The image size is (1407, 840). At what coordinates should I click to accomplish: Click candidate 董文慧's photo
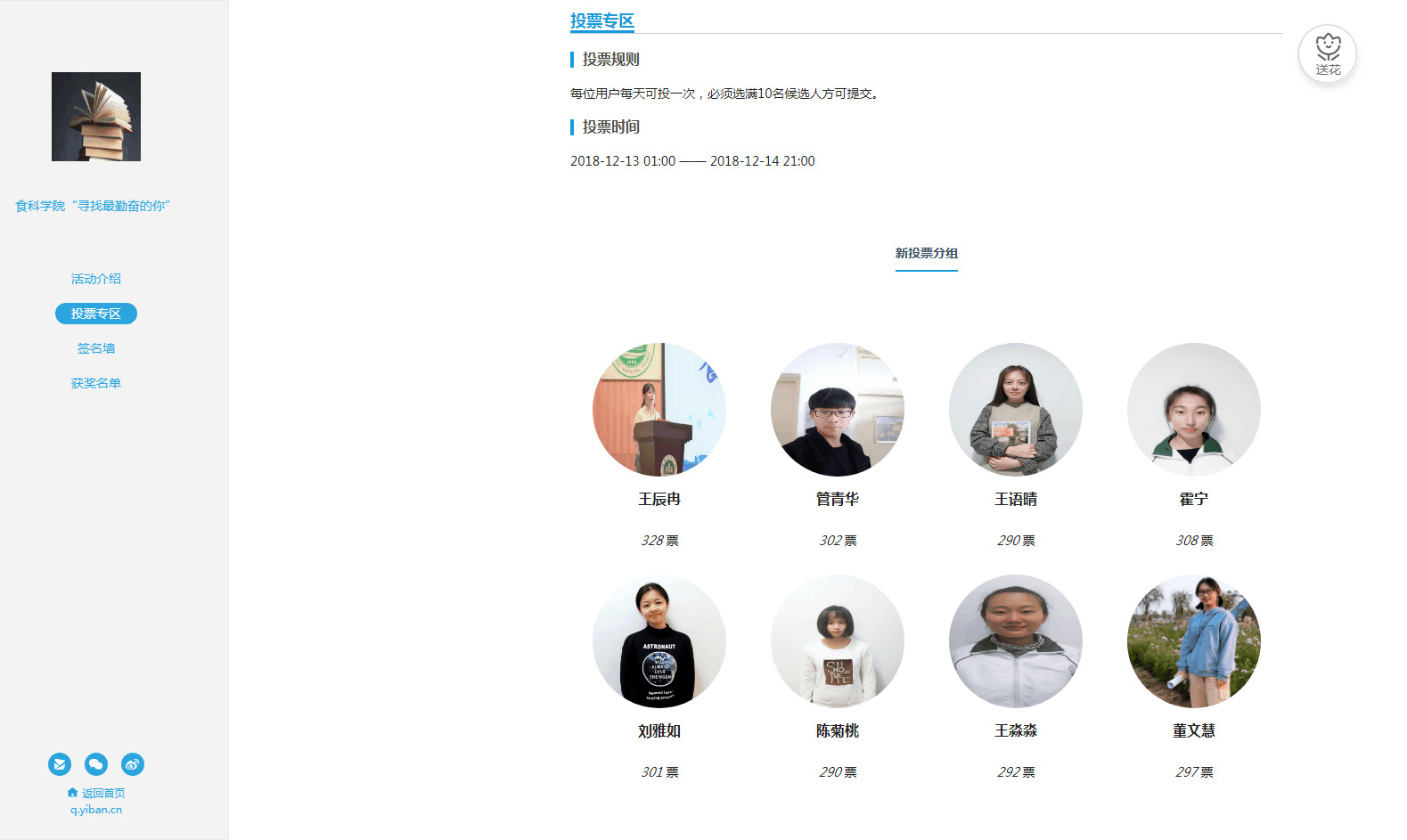point(1194,641)
